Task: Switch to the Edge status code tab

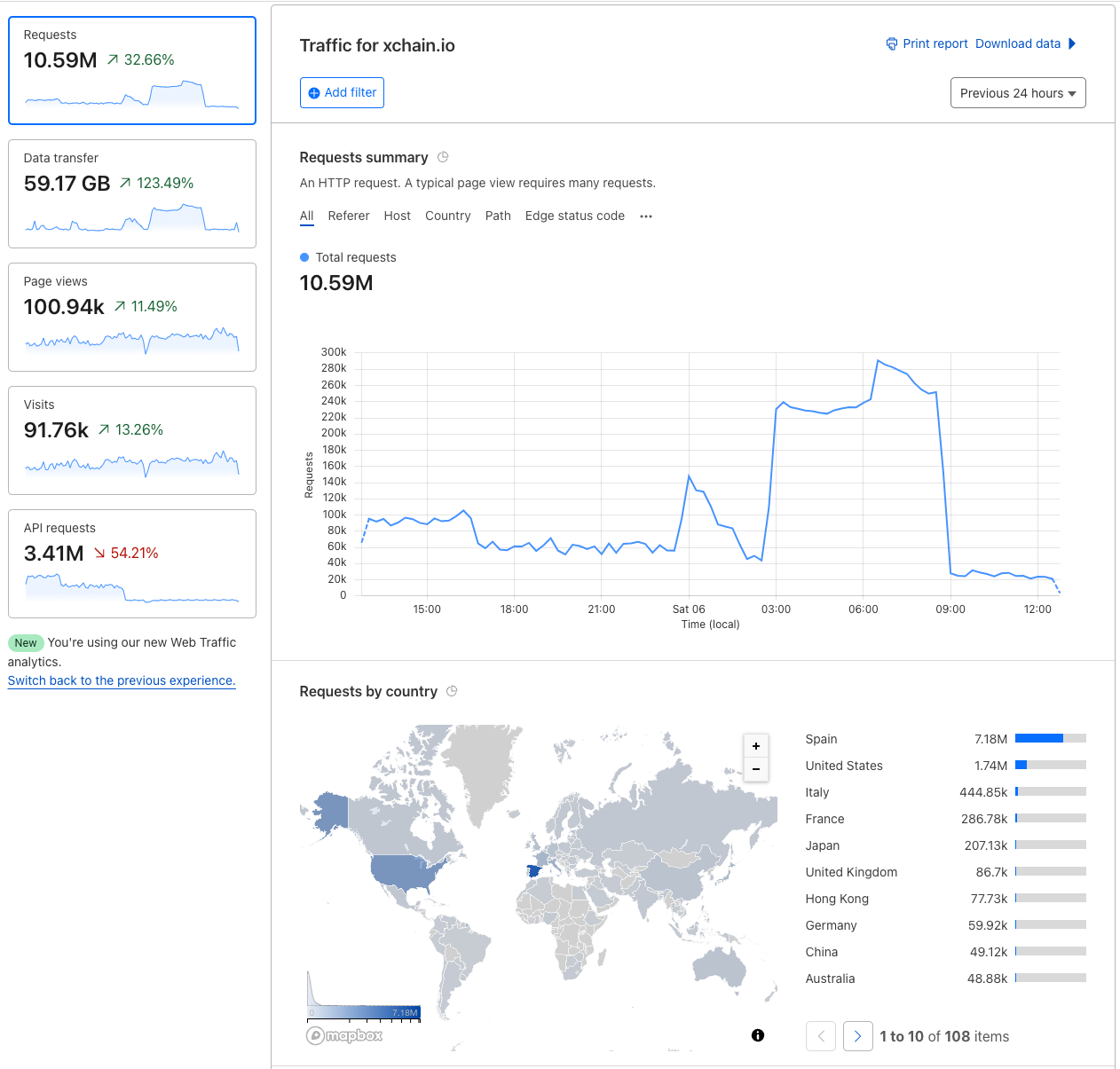Action: click(x=575, y=216)
